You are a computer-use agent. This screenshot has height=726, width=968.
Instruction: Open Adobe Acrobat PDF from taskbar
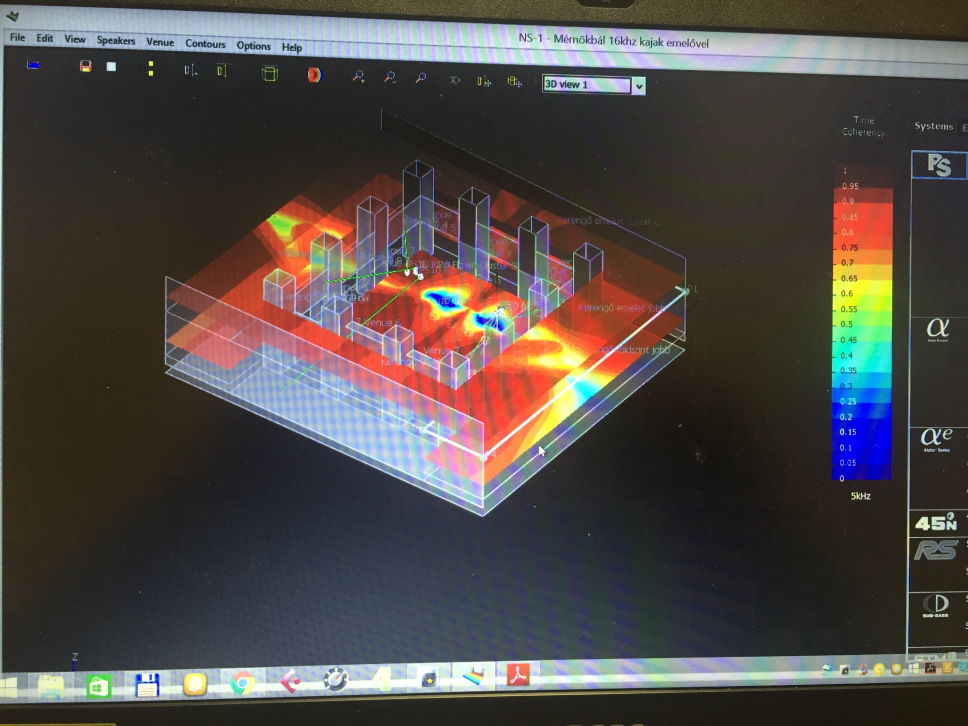coord(519,677)
